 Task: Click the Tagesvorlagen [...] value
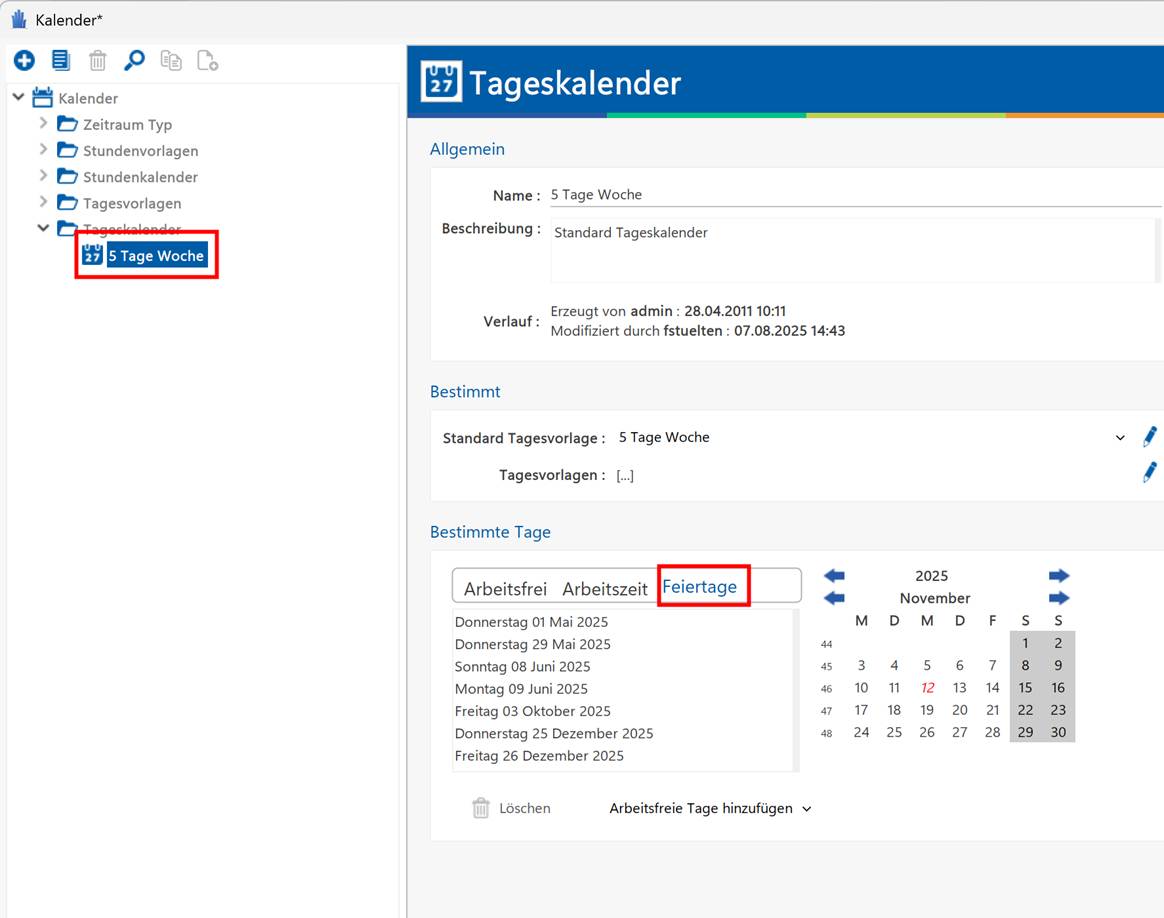pyautogui.click(x=625, y=475)
